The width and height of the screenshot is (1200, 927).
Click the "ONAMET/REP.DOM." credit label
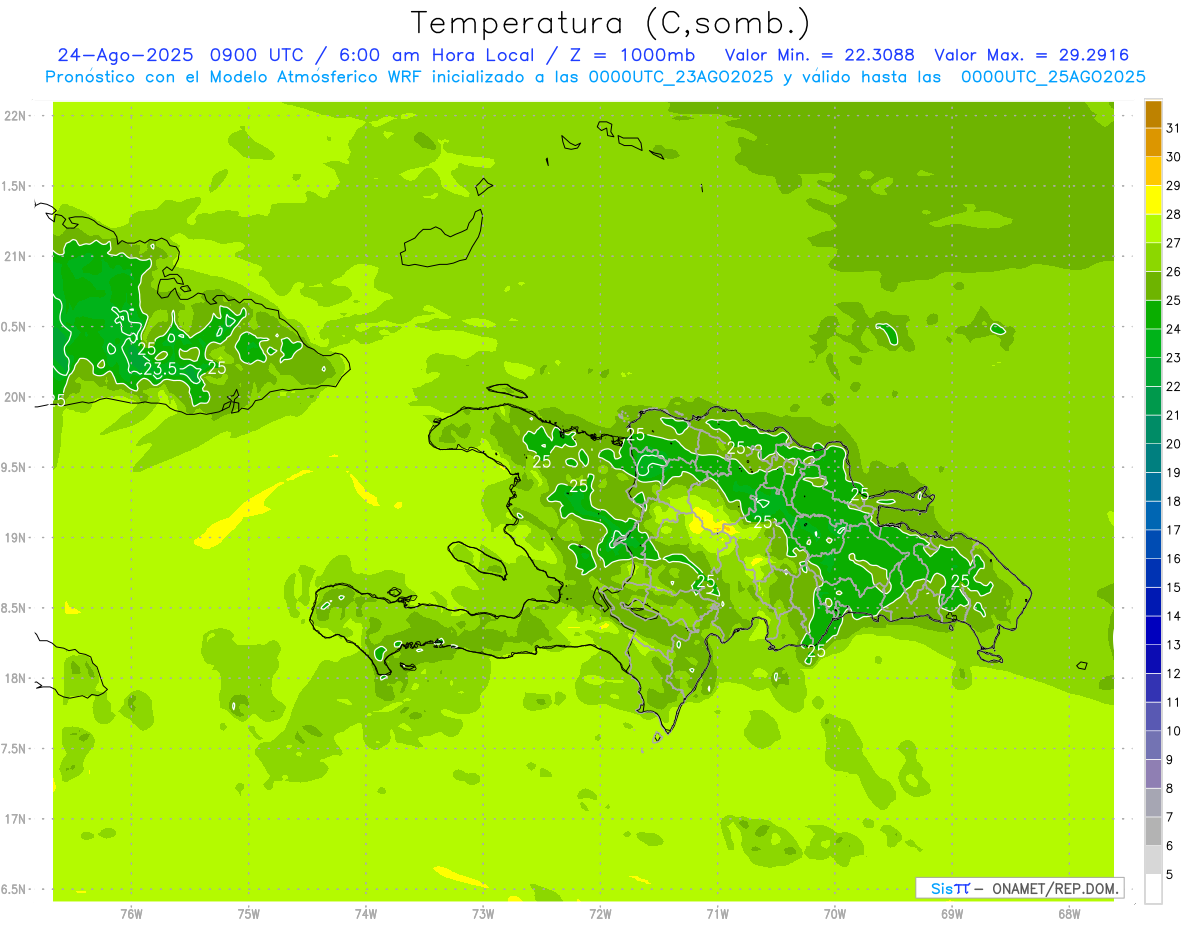(x=1055, y=888)
